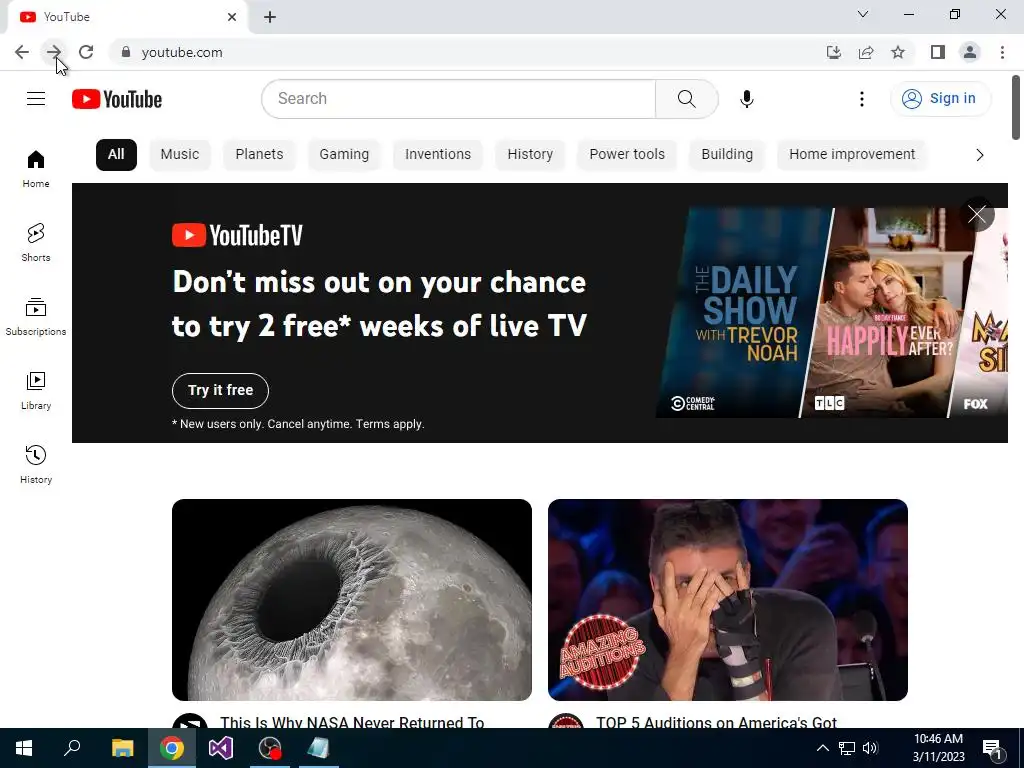Select the Gaming chip
1024x768 pixels.
click(x=344, y=155)
